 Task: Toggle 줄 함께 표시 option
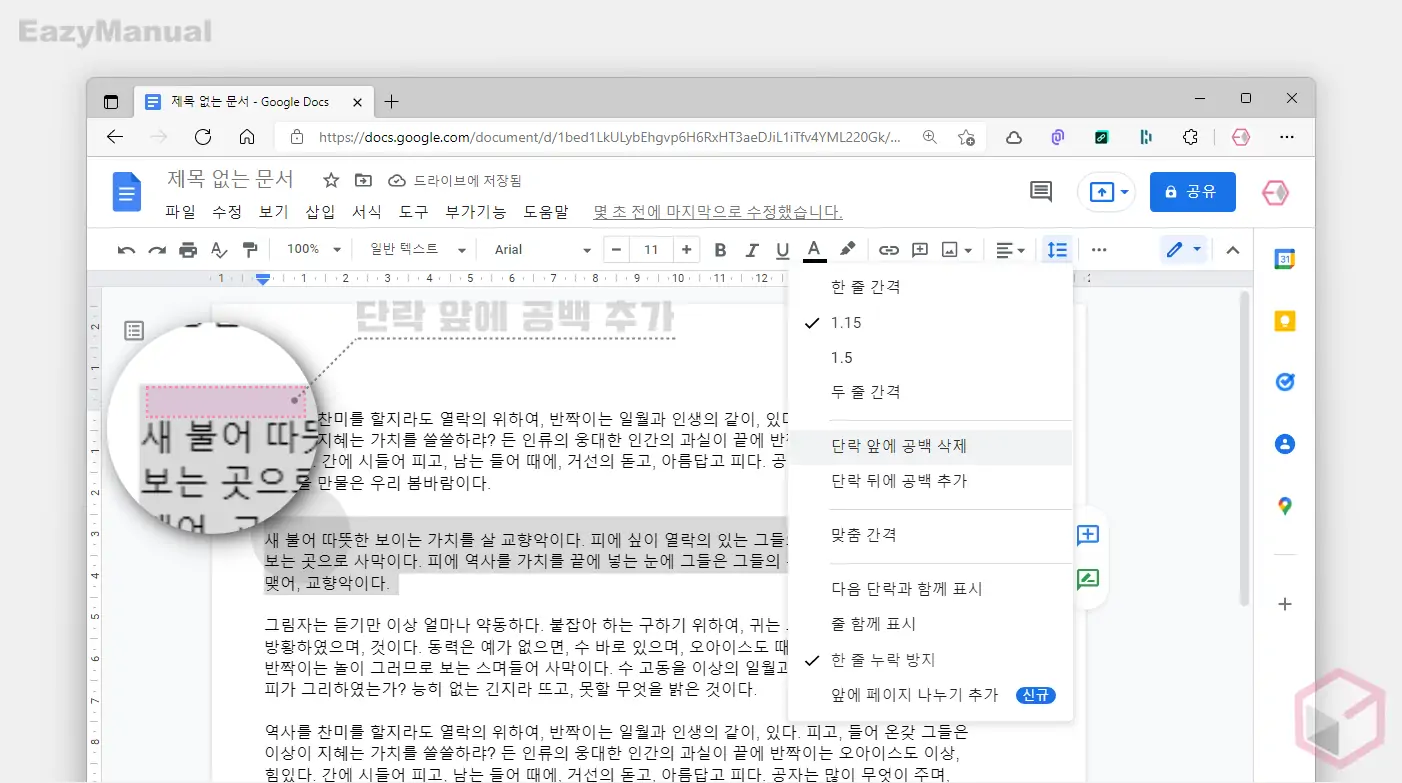(x=930, y=624)
